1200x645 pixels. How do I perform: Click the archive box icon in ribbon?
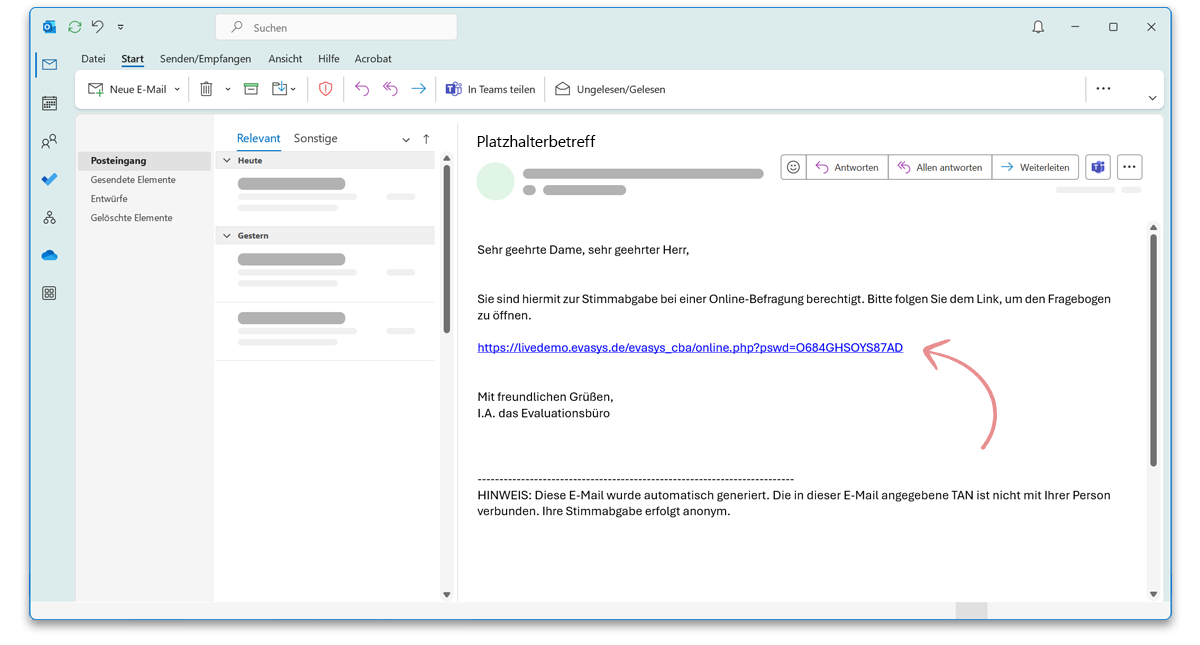251,89
